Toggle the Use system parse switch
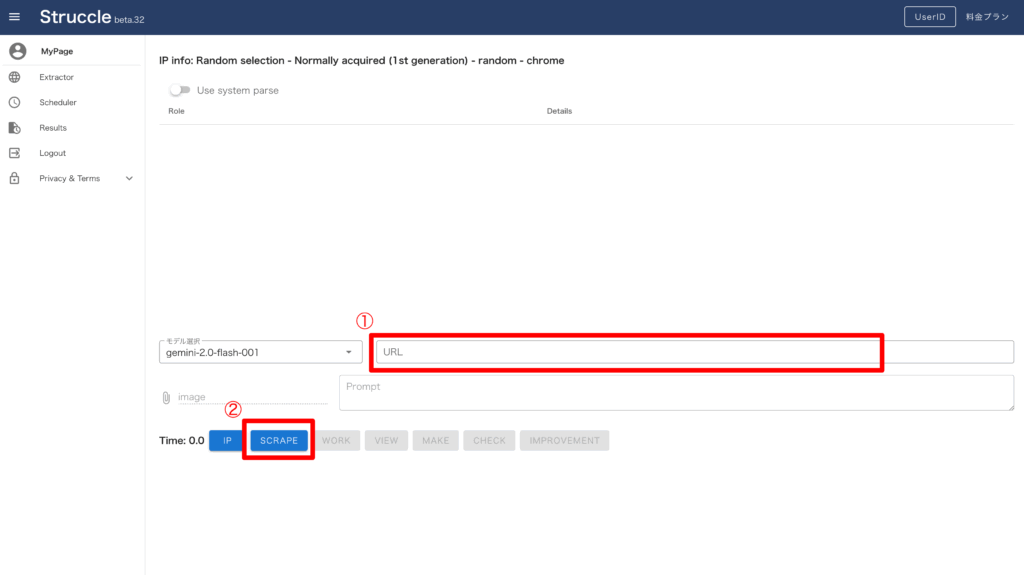This screenshot has height=575, width=1024. pyautogui.click(x=180, y=90)
